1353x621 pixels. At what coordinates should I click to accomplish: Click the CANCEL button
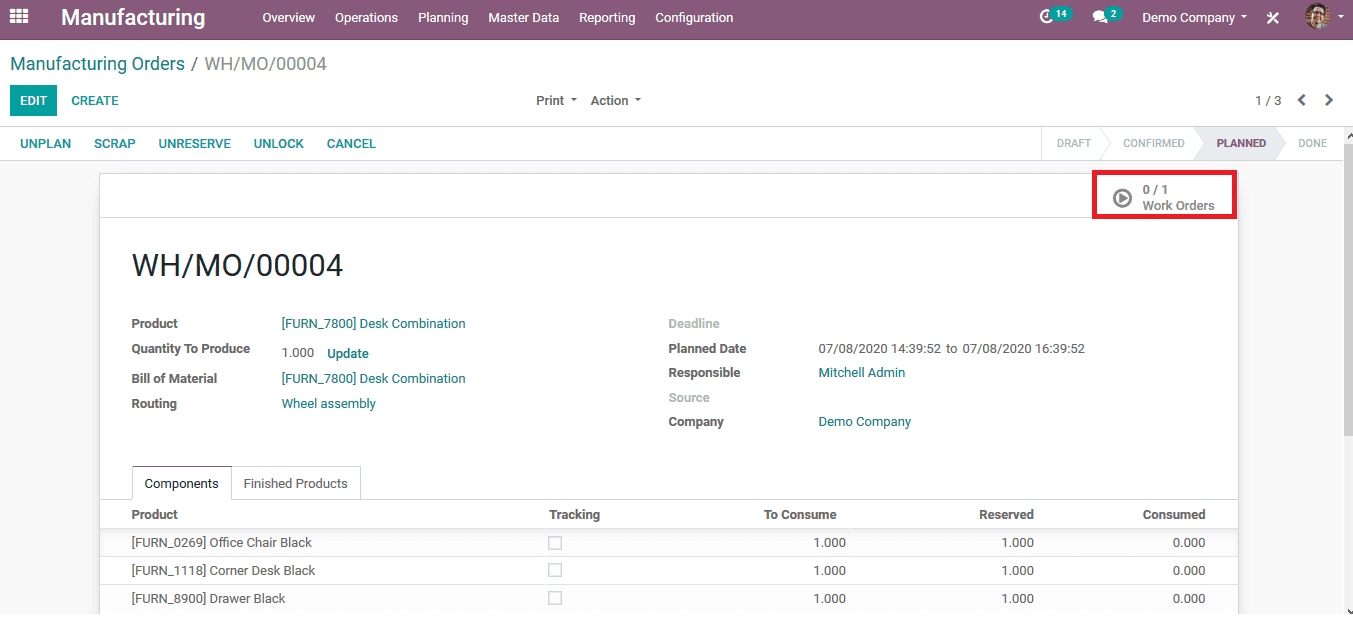351,144
